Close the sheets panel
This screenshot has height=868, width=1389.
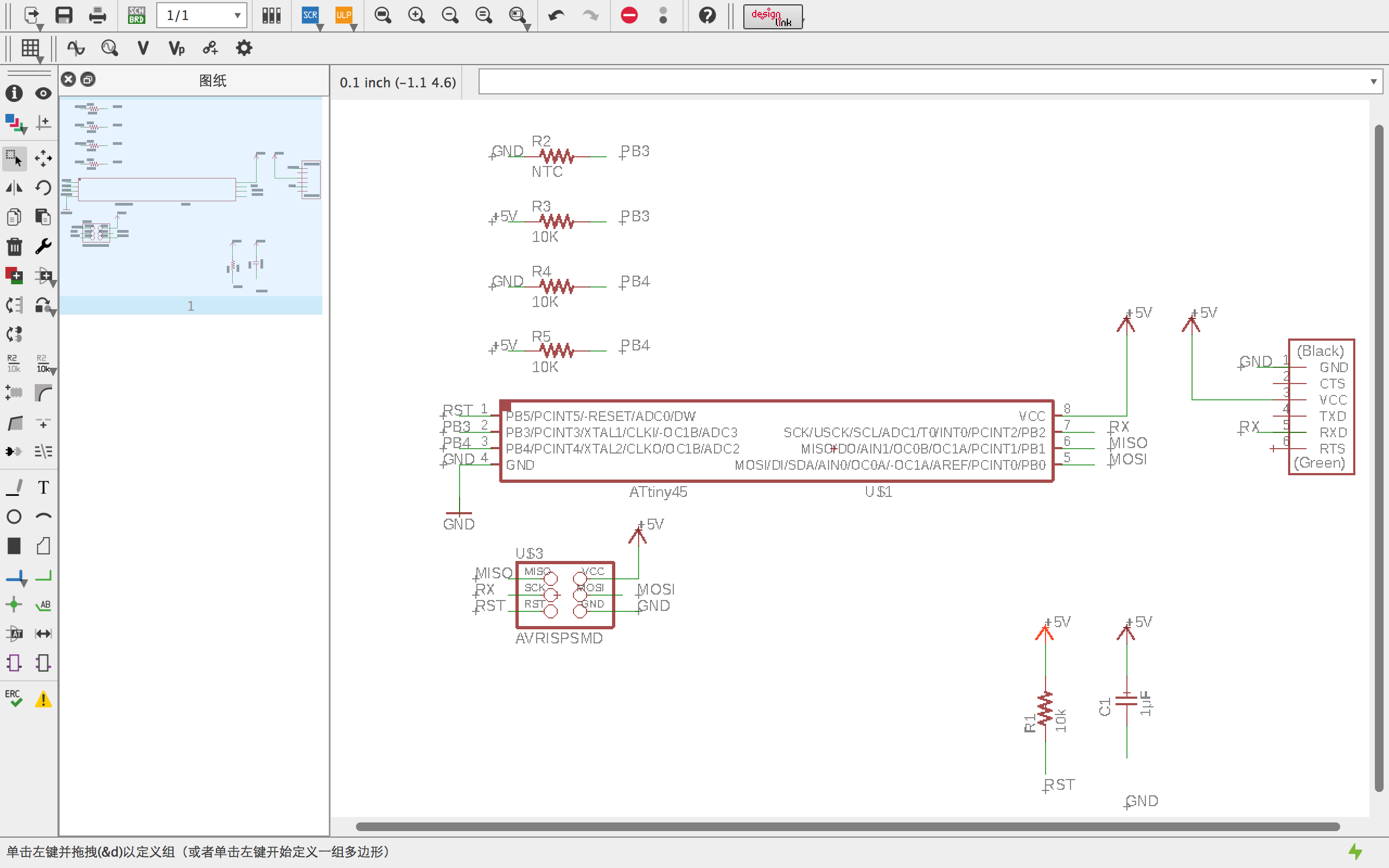pos(68,79)
